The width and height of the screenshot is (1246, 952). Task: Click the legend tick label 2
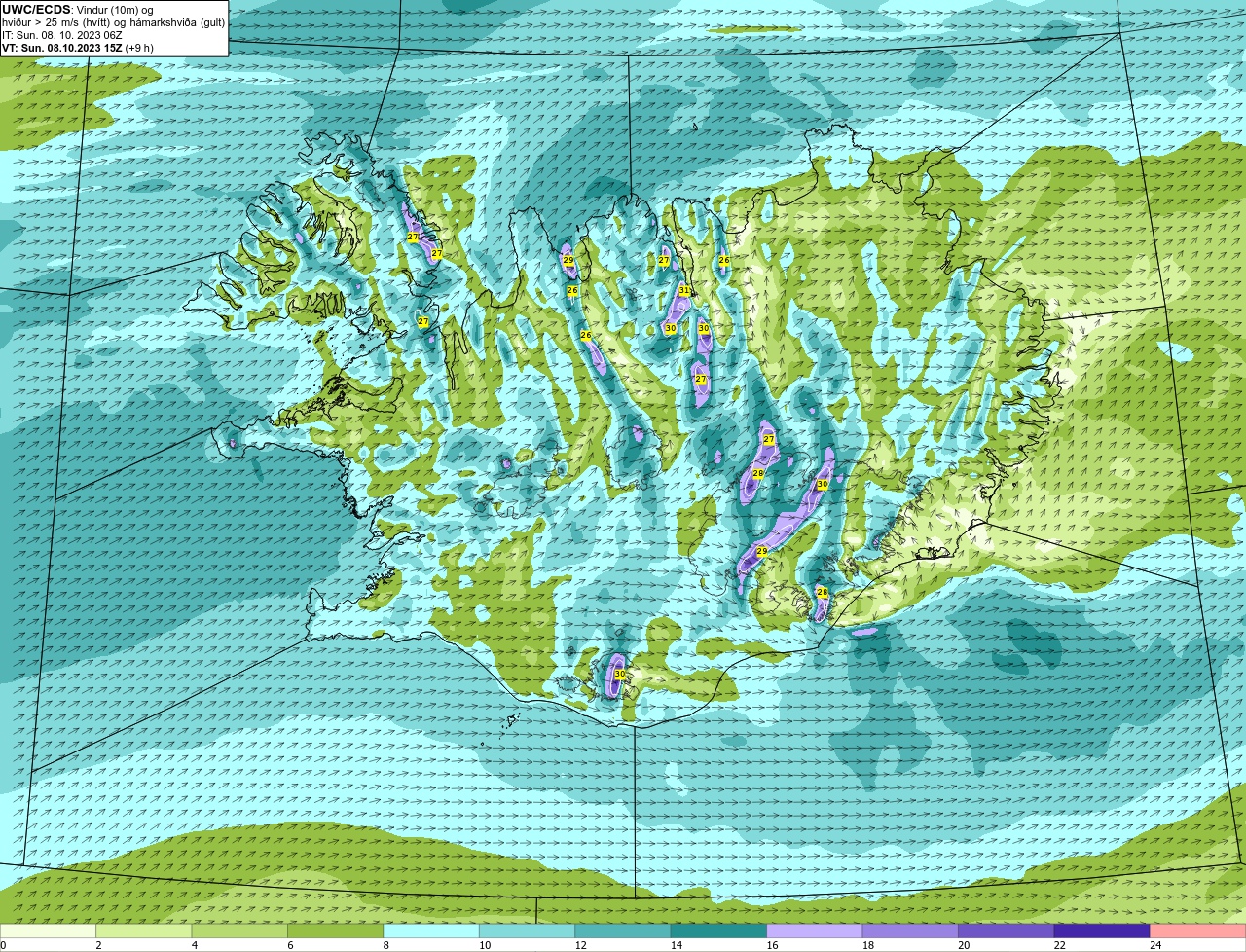(98, 945)
